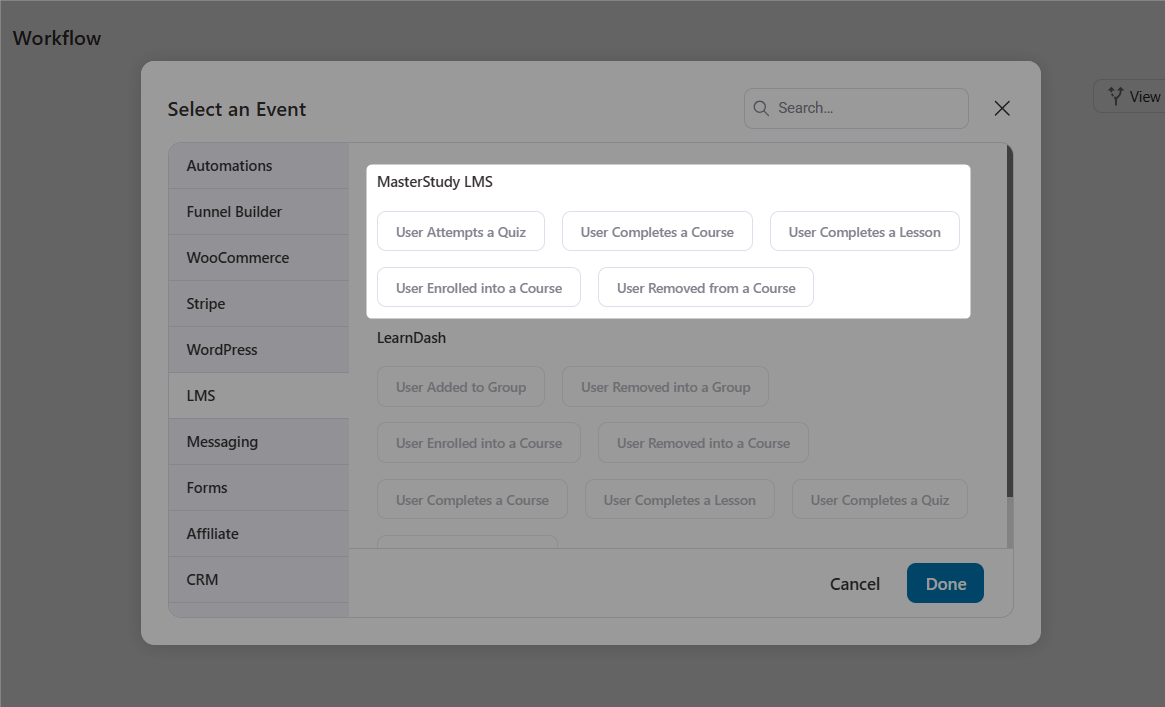Pick User Removed into a Group event
Image resolution: width=1165 pixels, height=707 pixels.
point(665,387)
